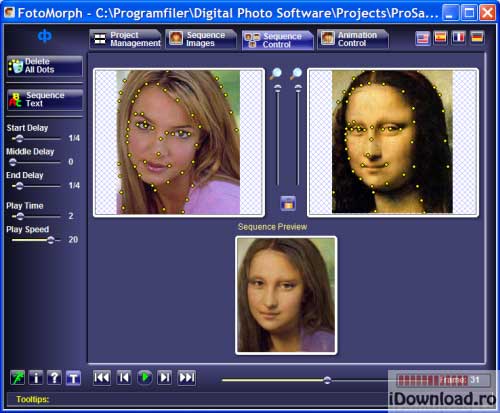Open the Animation Control tab
The image size is (500, 413).
click(x=353, y=39)
